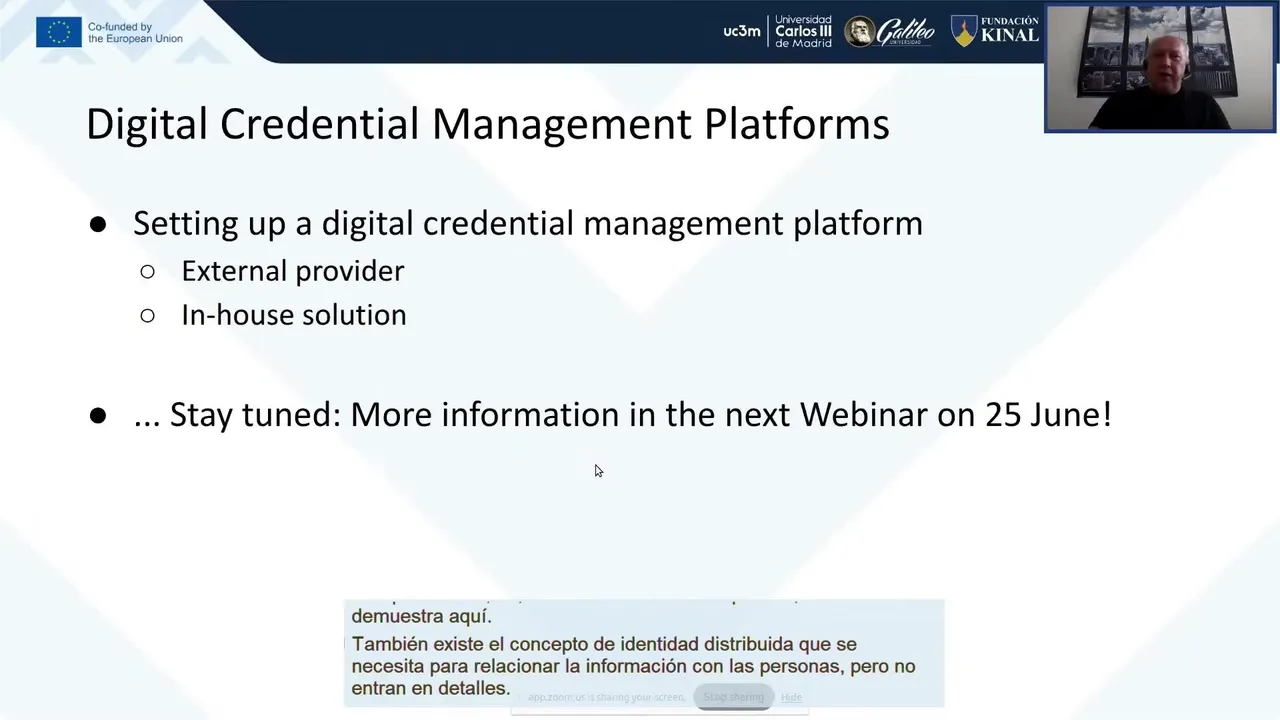Click the Hide link beside Stop sharing

coord(791,697)
